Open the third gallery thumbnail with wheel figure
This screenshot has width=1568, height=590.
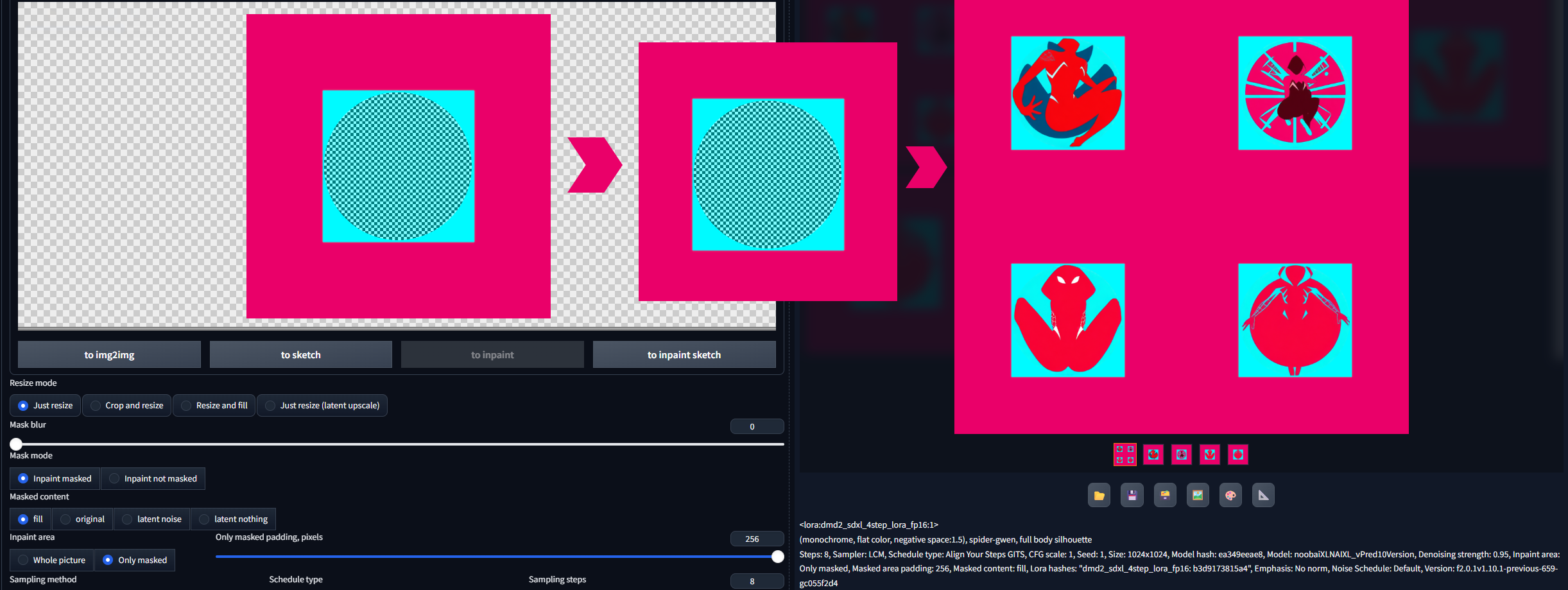click(1182, 455)
